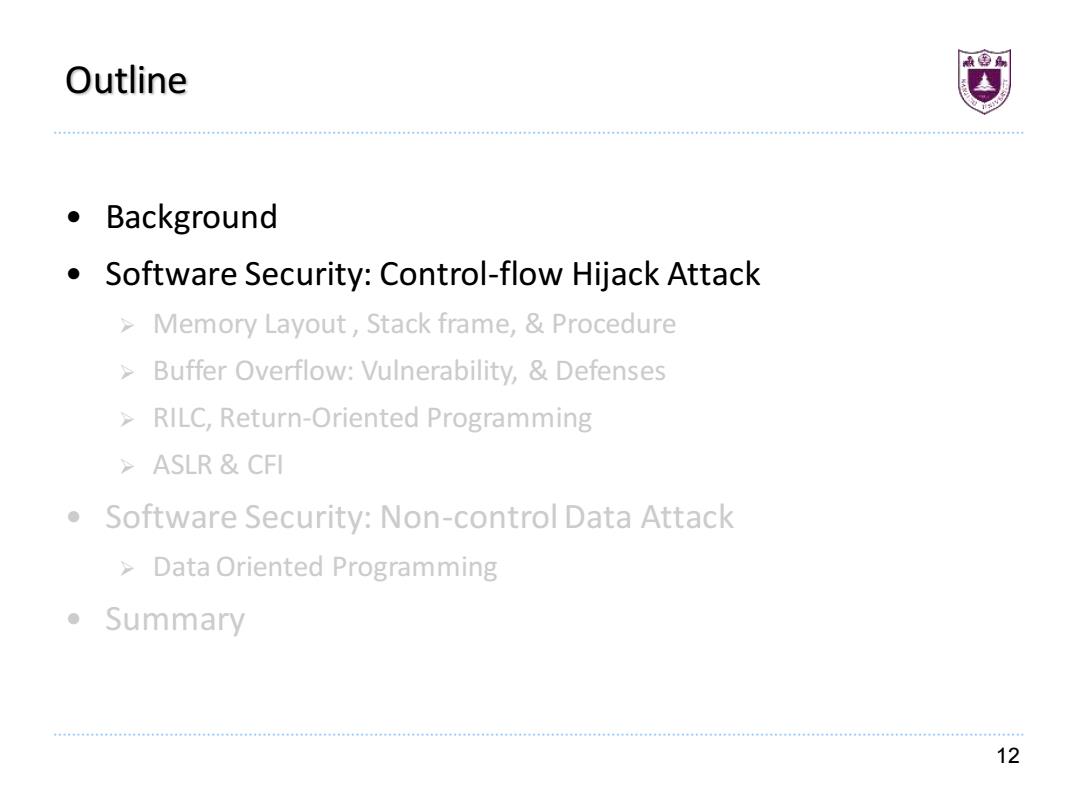Click the Outline slide title
The width and height of the screenshot is (1080, 810).
coord(126,81)
